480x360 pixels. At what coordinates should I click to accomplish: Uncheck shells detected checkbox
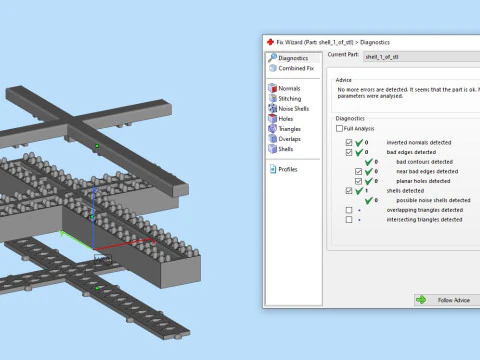tap(349, 191)
